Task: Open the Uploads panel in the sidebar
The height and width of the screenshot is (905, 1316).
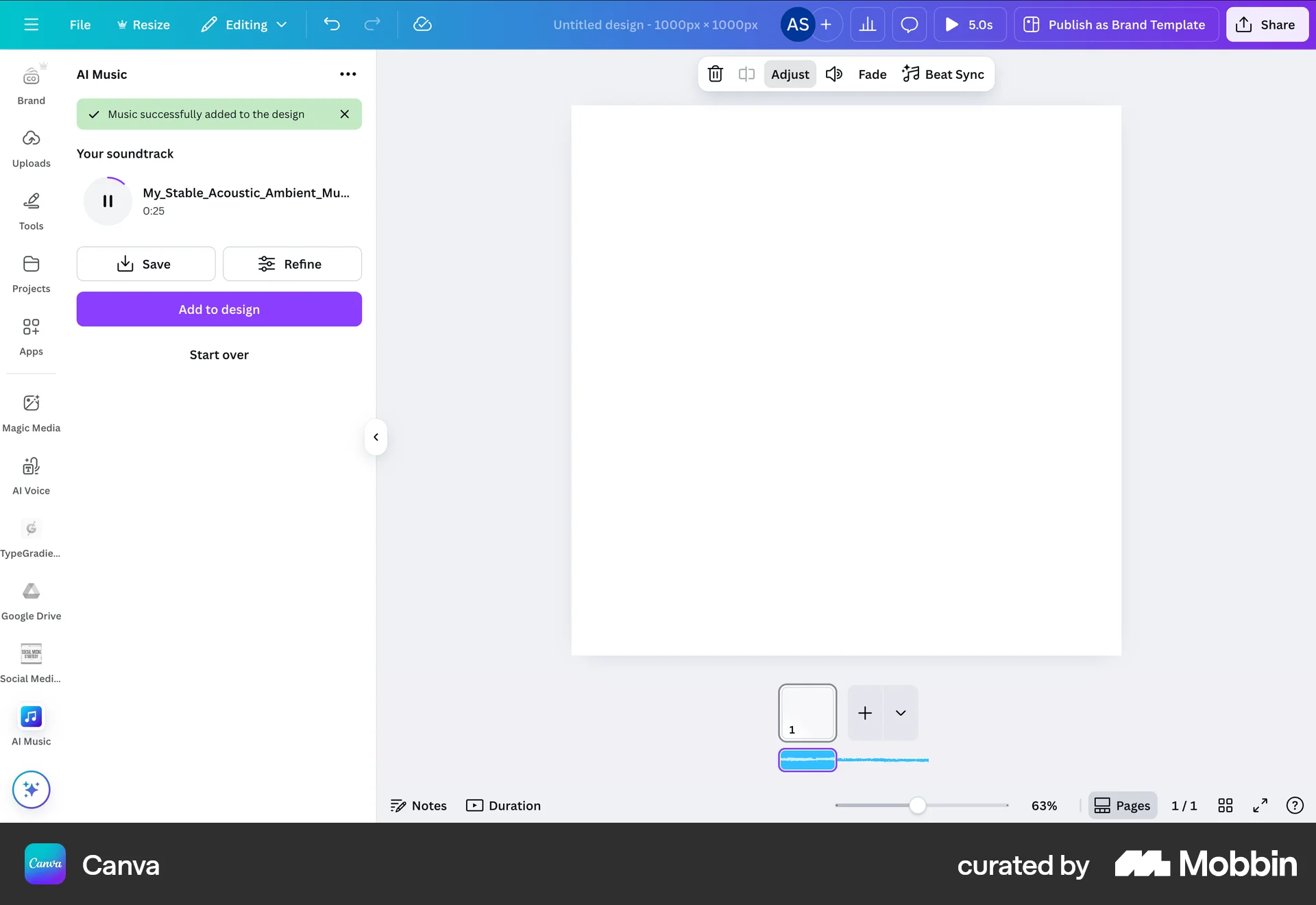Action: (x=31, y=146)
